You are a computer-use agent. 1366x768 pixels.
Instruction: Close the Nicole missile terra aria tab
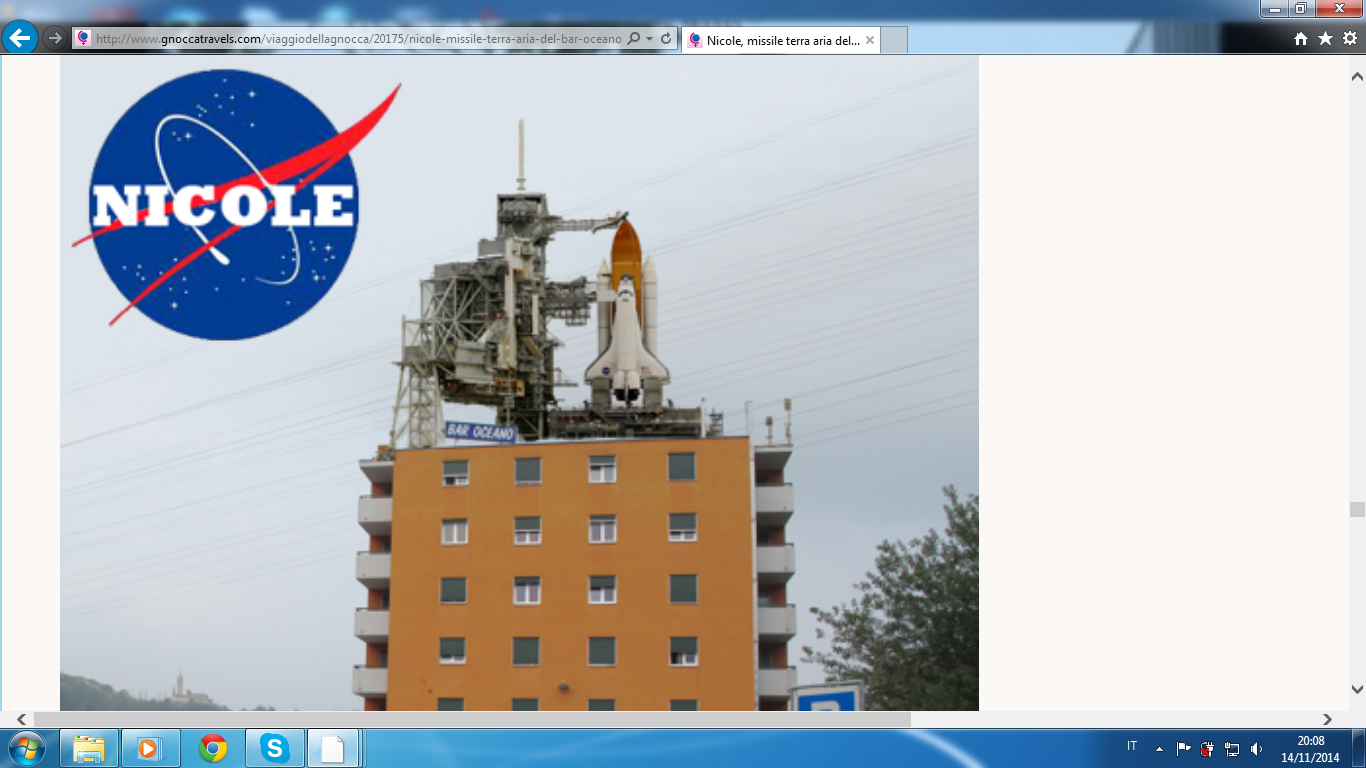pyautogui.click(x=870, y=41)
